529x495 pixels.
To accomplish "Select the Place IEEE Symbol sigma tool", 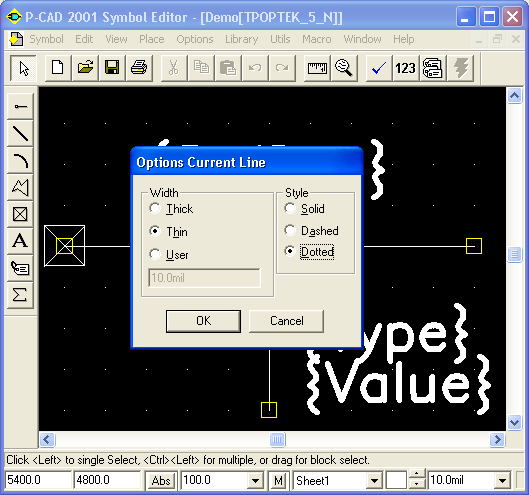I will [20, 296].
